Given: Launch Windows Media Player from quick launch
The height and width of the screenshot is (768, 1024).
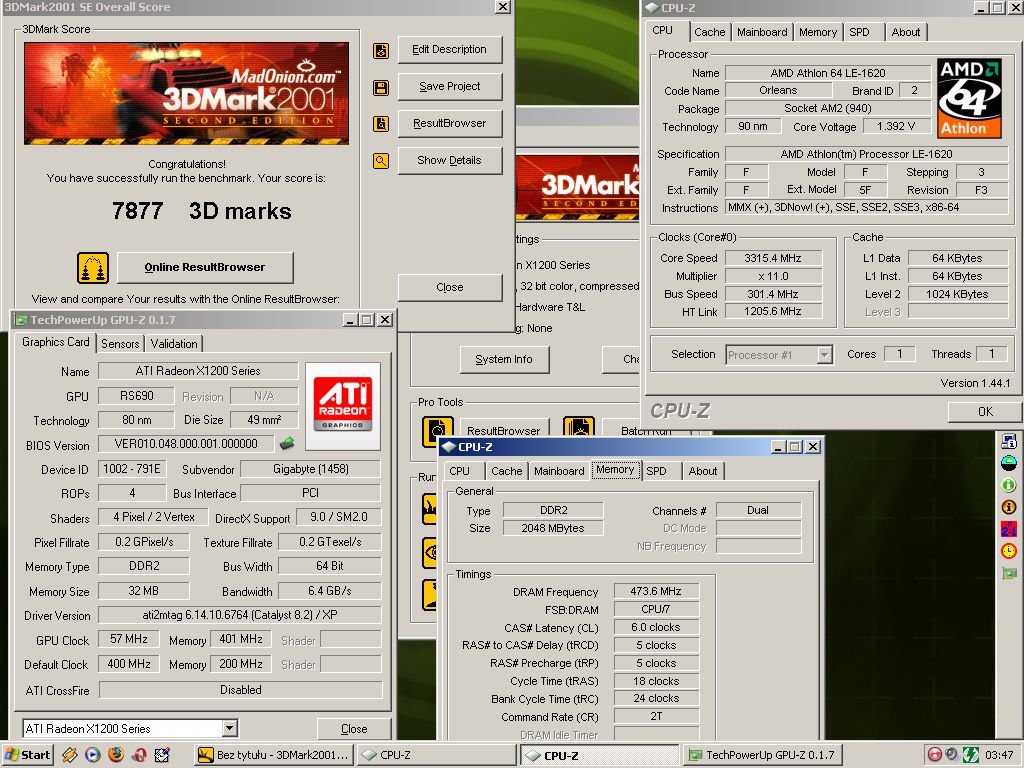Looking at the screenshot, I should click(93, 755).
